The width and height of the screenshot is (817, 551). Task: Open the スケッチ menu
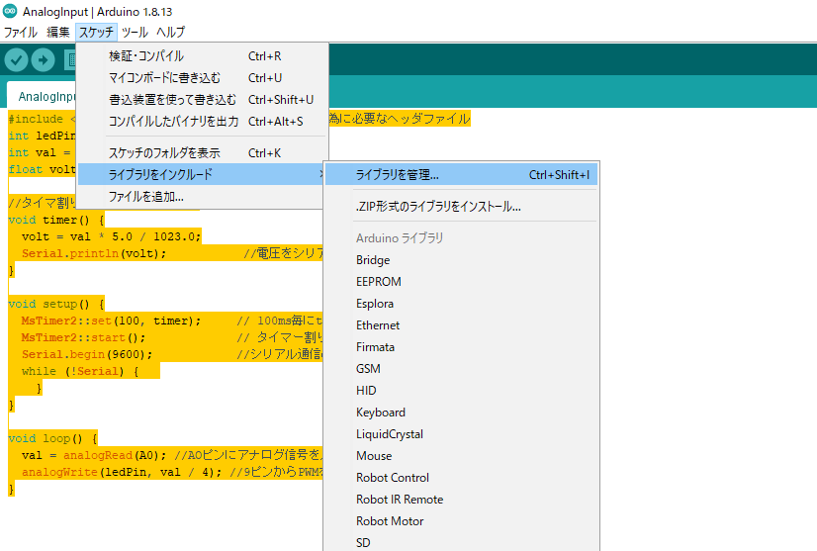96,32
